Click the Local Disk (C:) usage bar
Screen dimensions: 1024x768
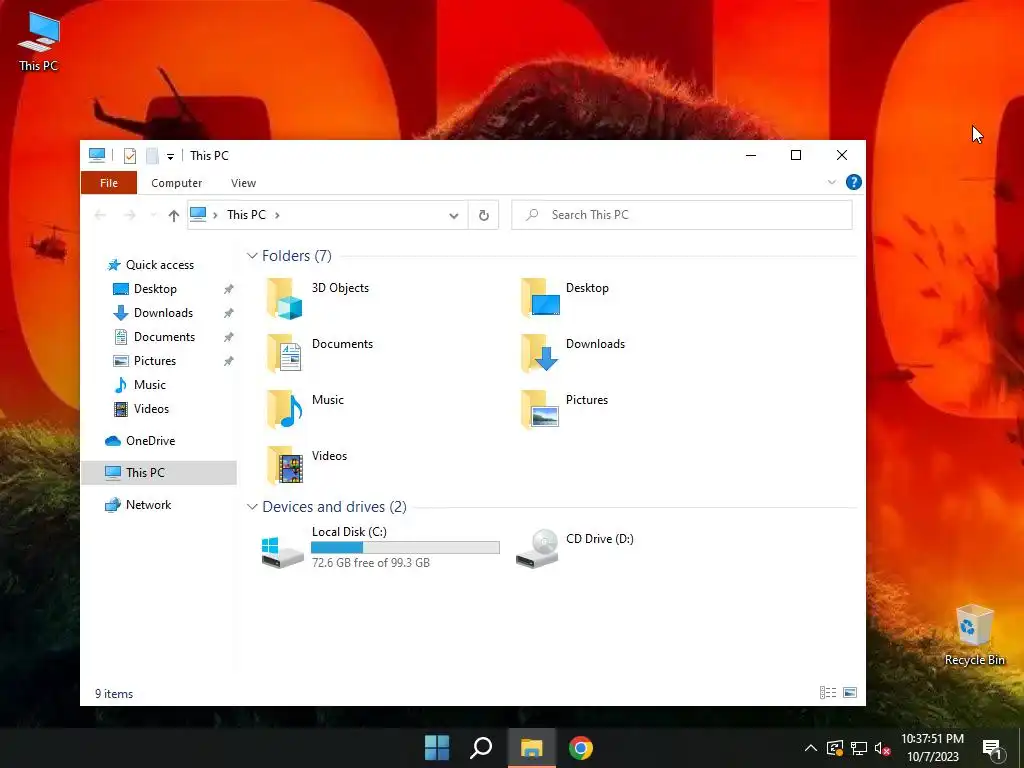click(x=405, y=547)
